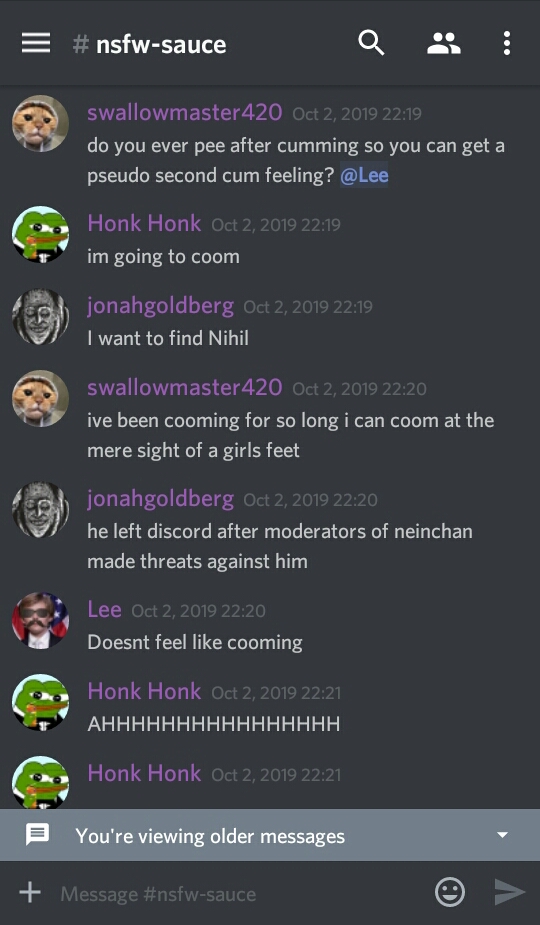Tap the older messages chat bubble icon

(37, 835)
